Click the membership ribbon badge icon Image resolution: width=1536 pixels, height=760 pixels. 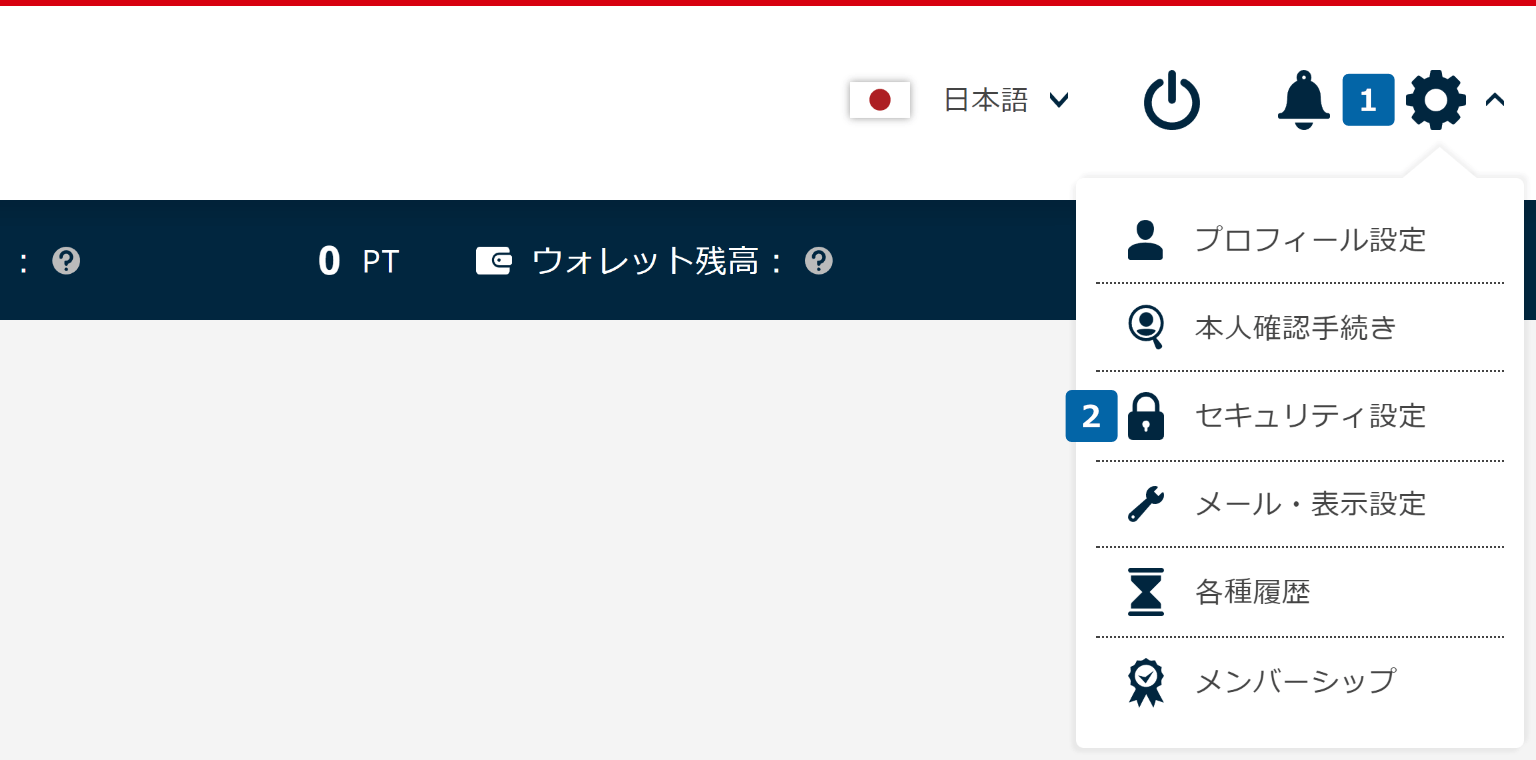click(1146, 682)
